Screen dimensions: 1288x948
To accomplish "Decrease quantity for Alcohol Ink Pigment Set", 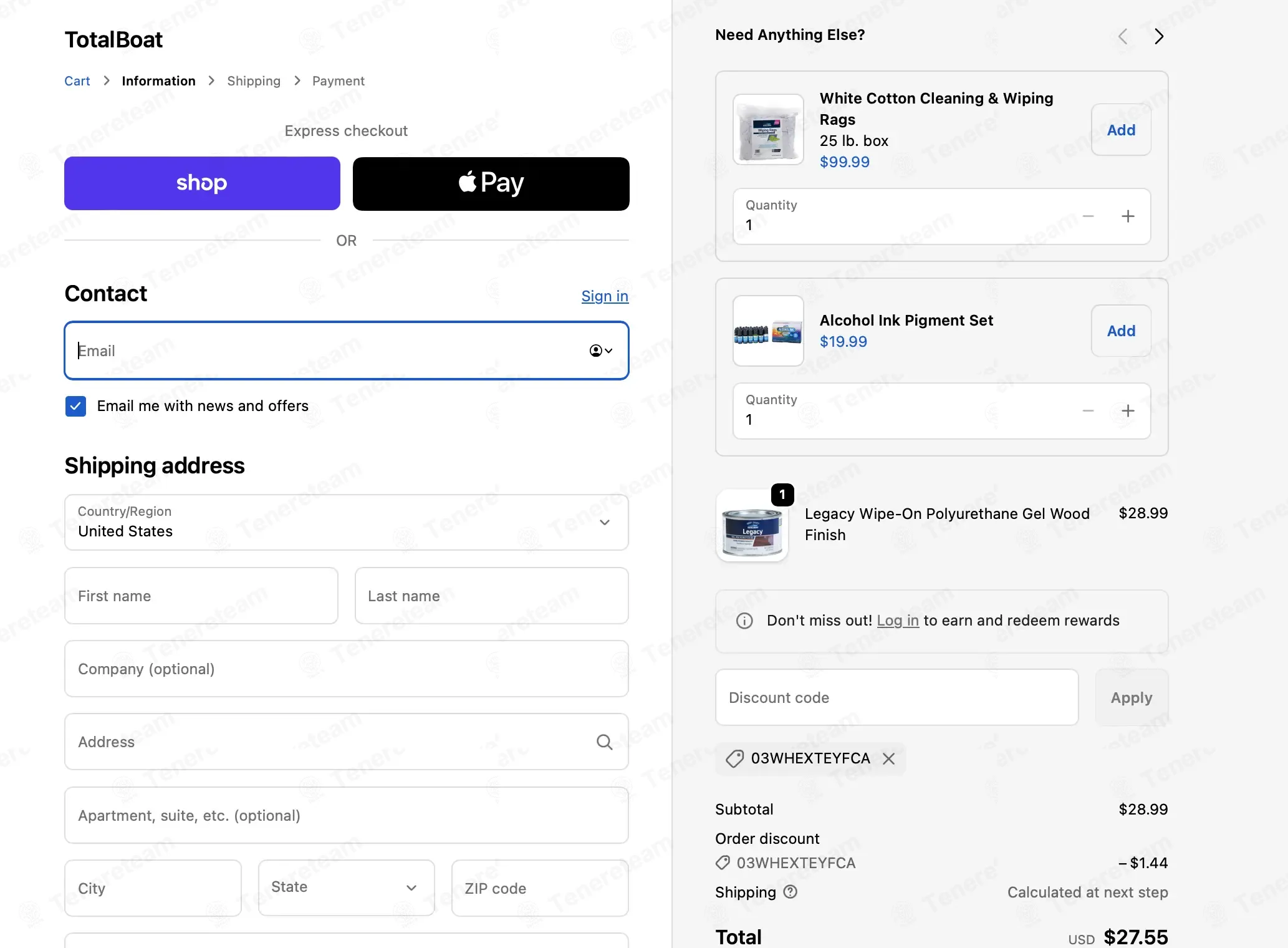I will [x=1088, y=411].
